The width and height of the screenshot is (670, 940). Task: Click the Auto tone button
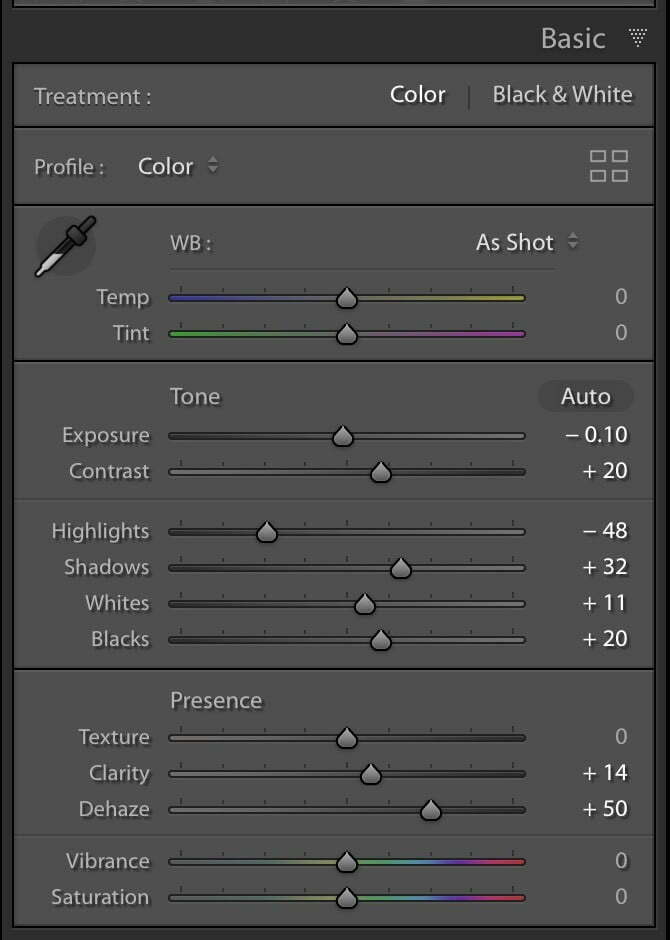point(586,396)
